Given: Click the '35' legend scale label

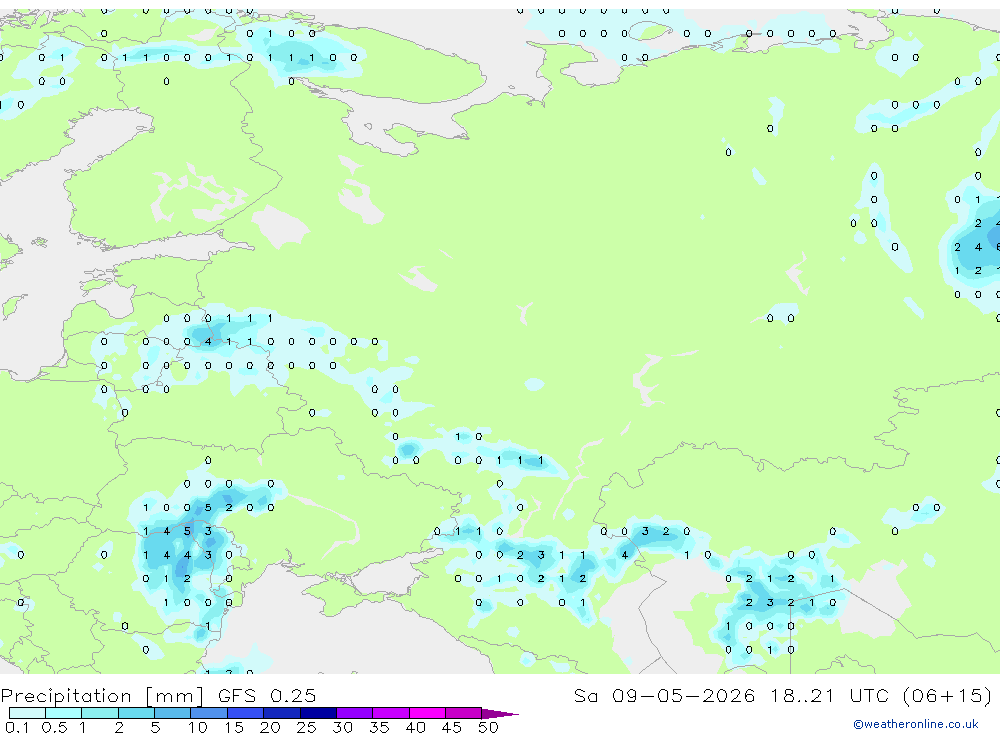Looking at the screenshot, I should tap(379, 727).
